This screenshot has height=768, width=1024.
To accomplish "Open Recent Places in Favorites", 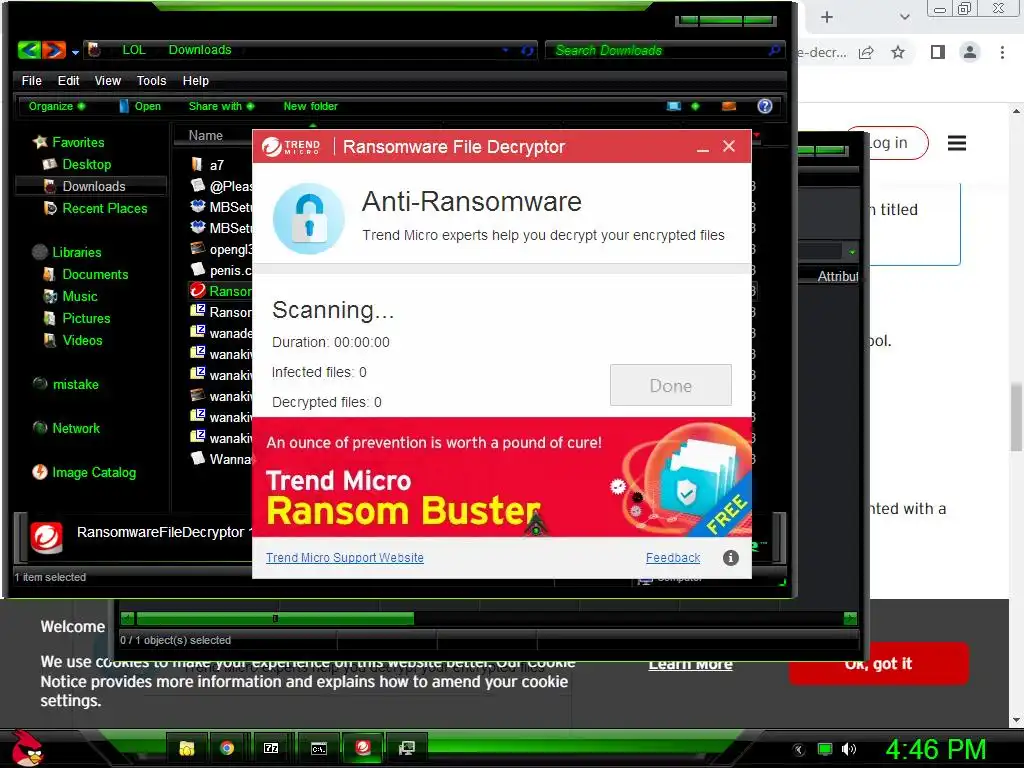I will tap(104, 208).
